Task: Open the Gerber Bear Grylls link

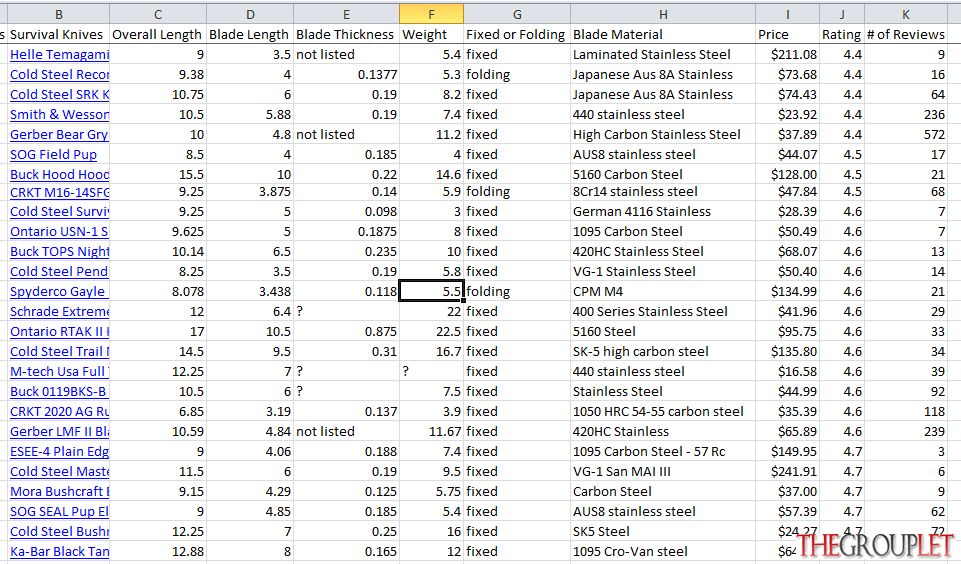Action: click(59, 135)
